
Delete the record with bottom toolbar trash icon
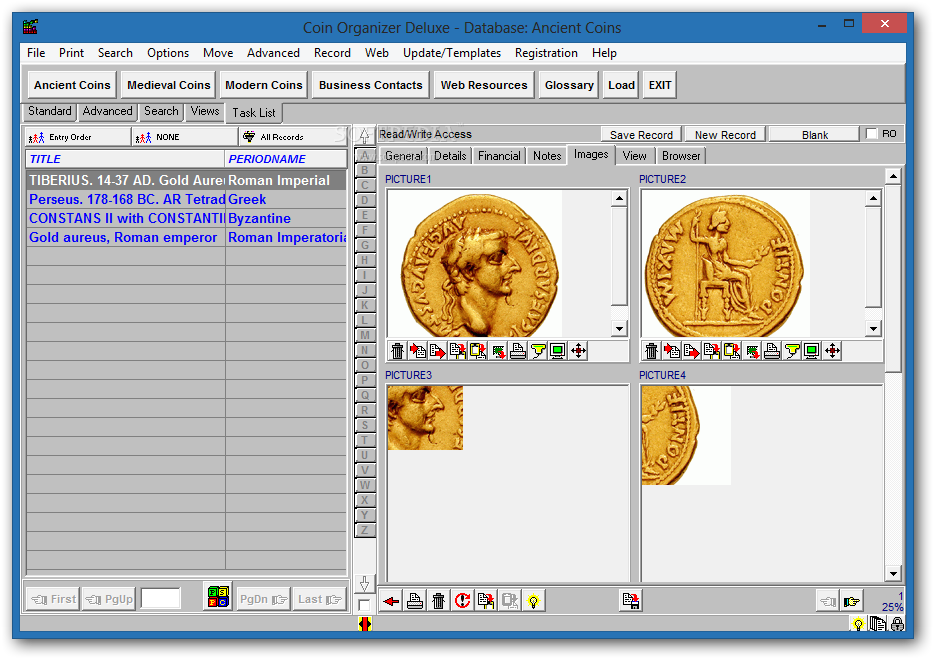click(438, 601)
